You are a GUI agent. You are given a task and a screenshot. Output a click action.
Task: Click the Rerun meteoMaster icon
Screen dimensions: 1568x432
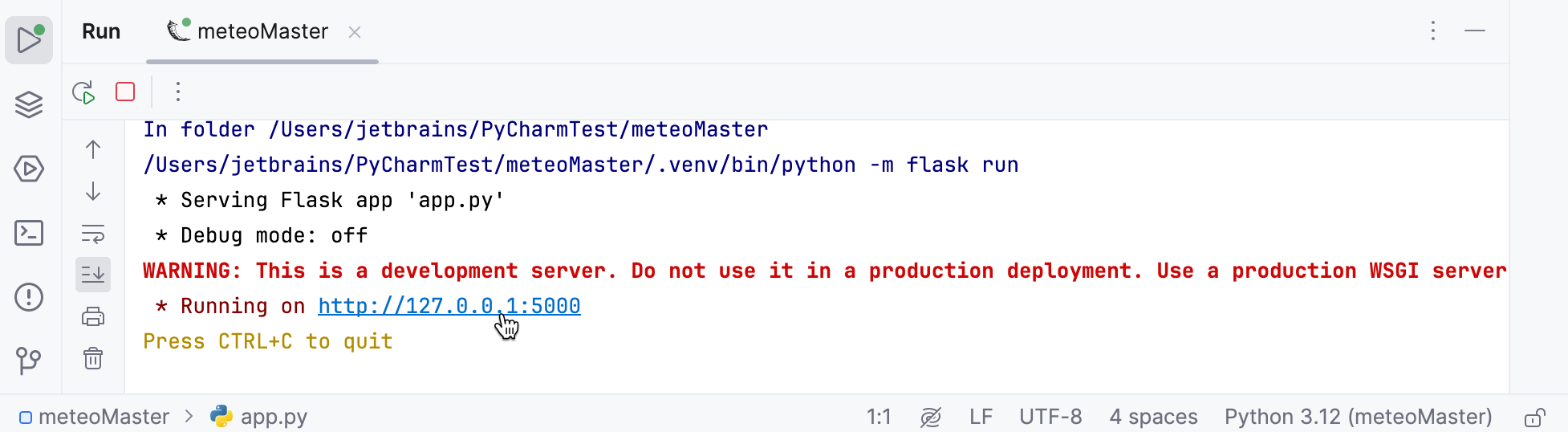click(x=83, y=92)
